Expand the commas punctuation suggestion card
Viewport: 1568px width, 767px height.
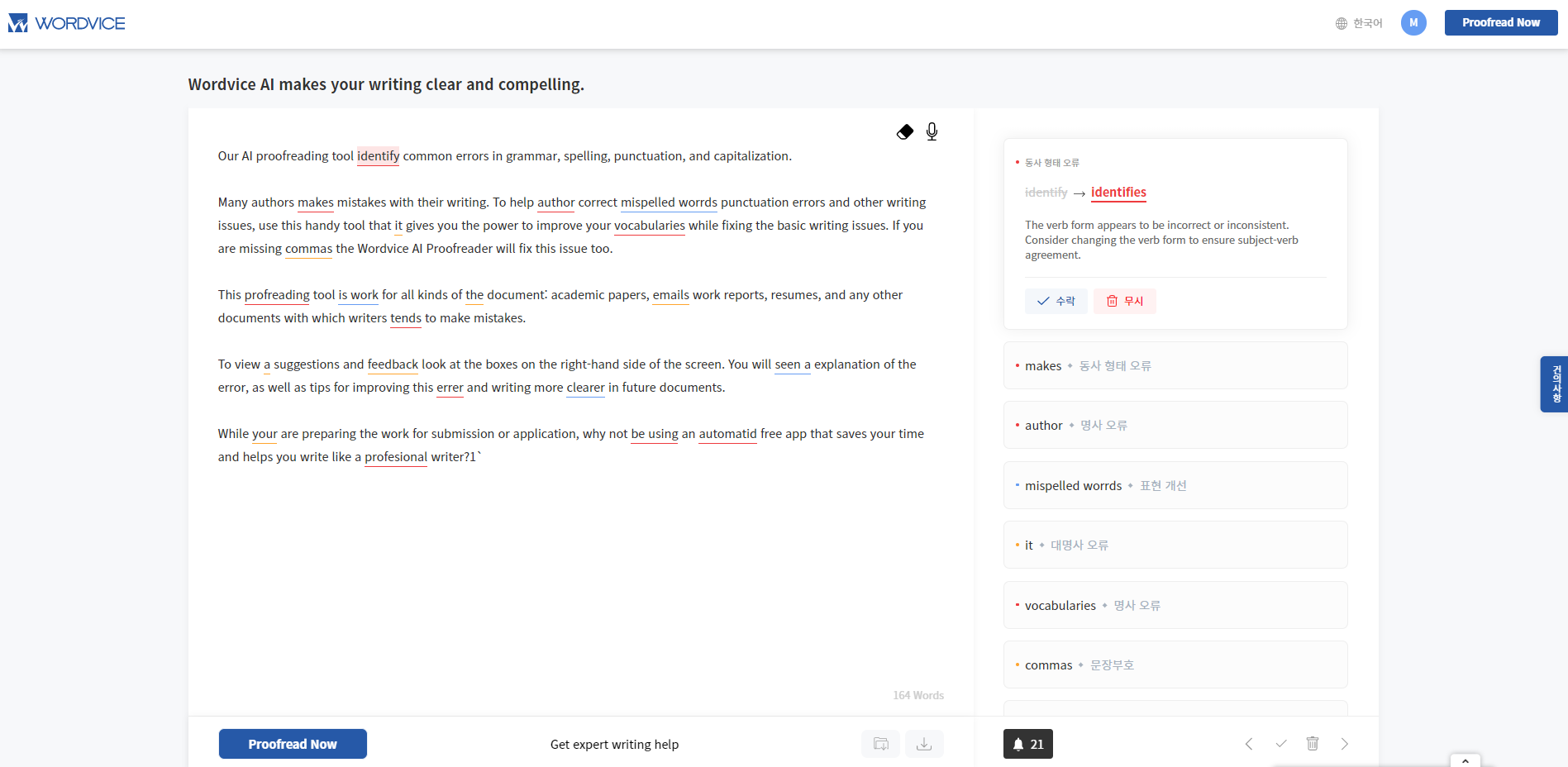(1175, 665)
